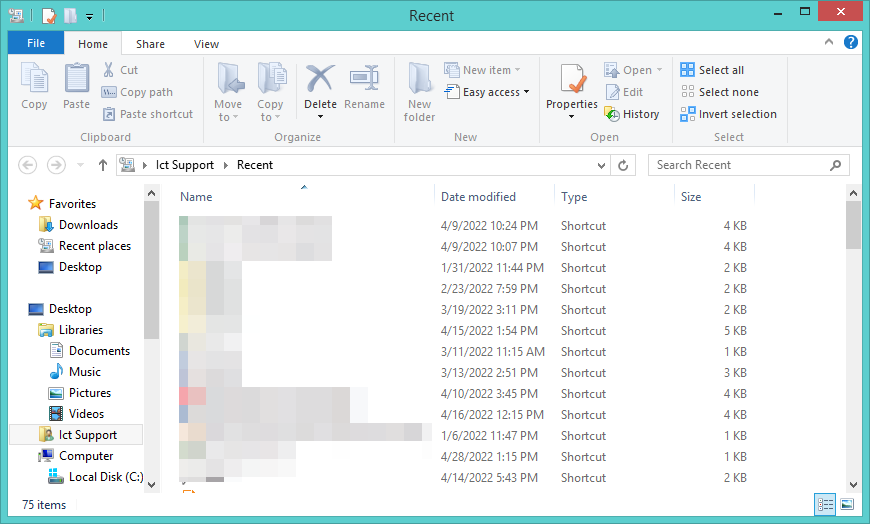Switch to details view layout

pos(825,504)
